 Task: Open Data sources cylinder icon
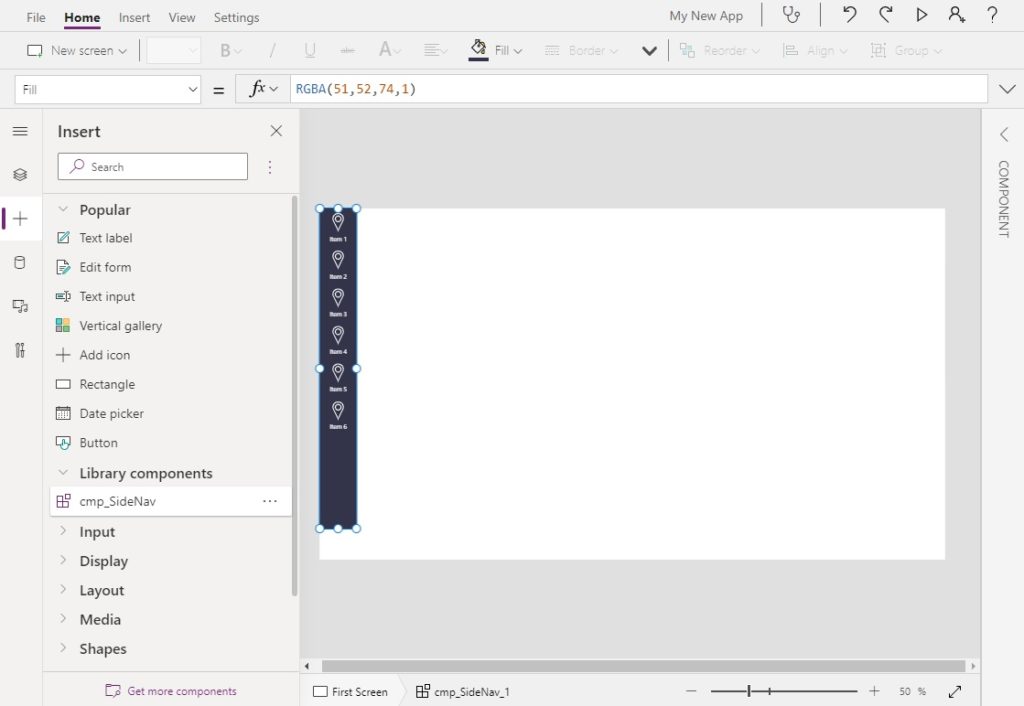click(x=20, y=263)
